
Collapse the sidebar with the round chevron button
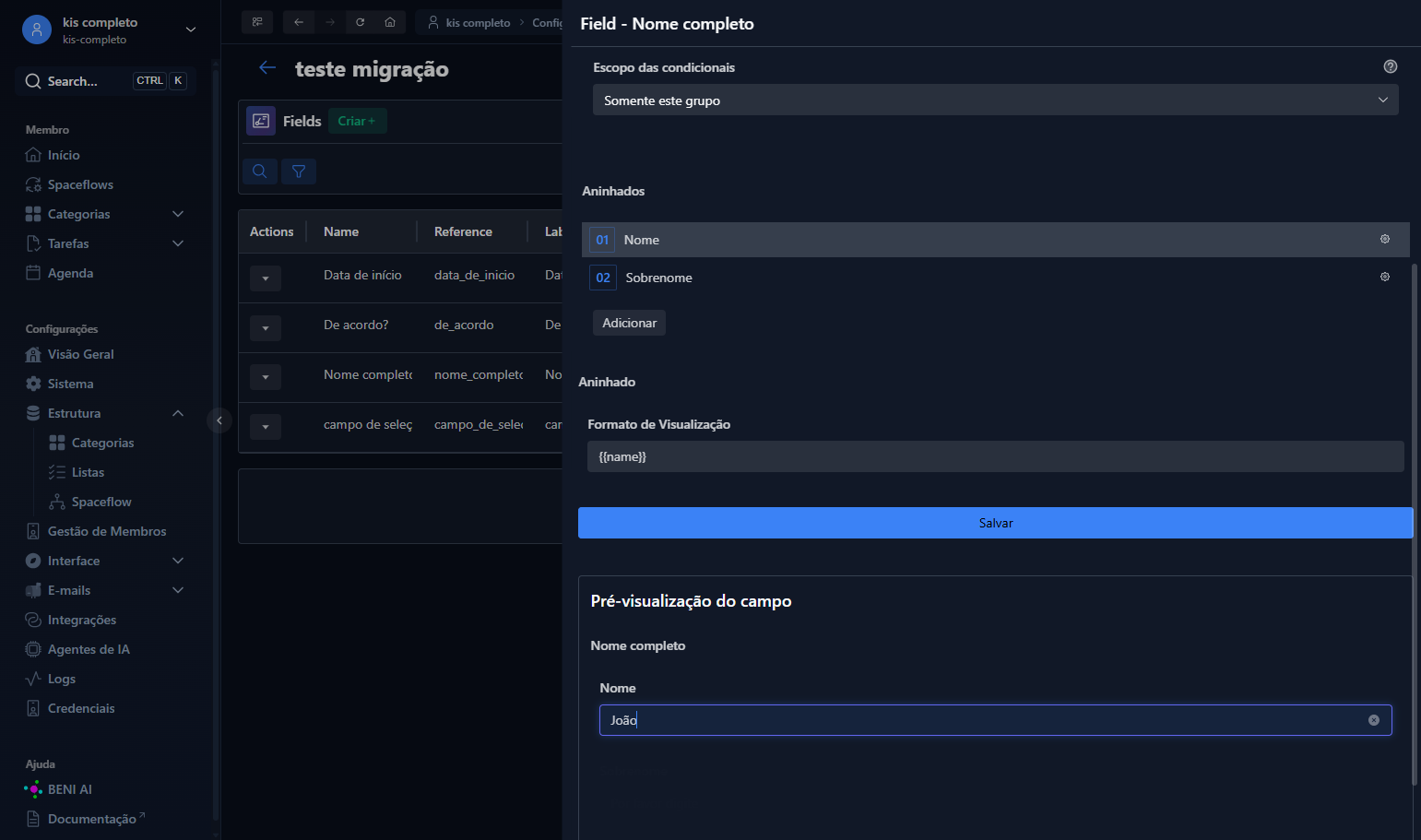pyautogui.click(x=219, y=420)
